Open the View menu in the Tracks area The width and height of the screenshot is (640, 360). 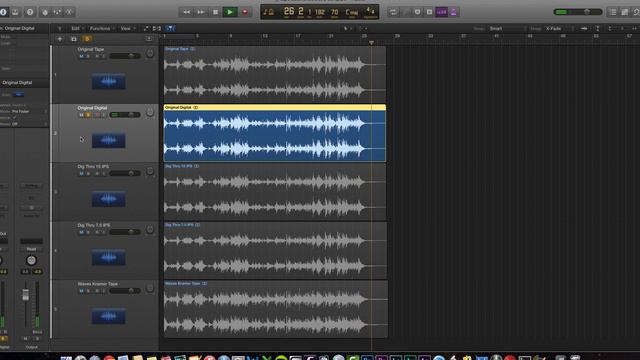pyautogui.click(x=127, y=29)
